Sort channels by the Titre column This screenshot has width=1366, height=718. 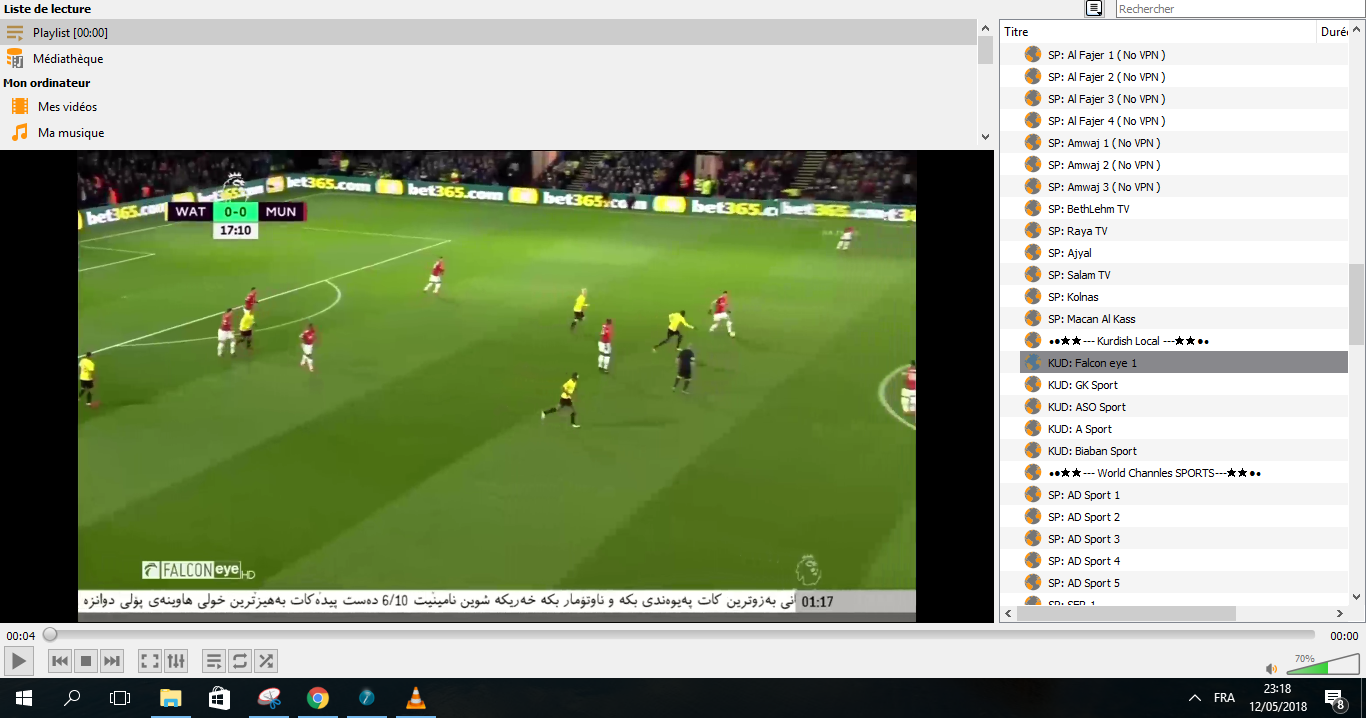tap(1015, 31)
